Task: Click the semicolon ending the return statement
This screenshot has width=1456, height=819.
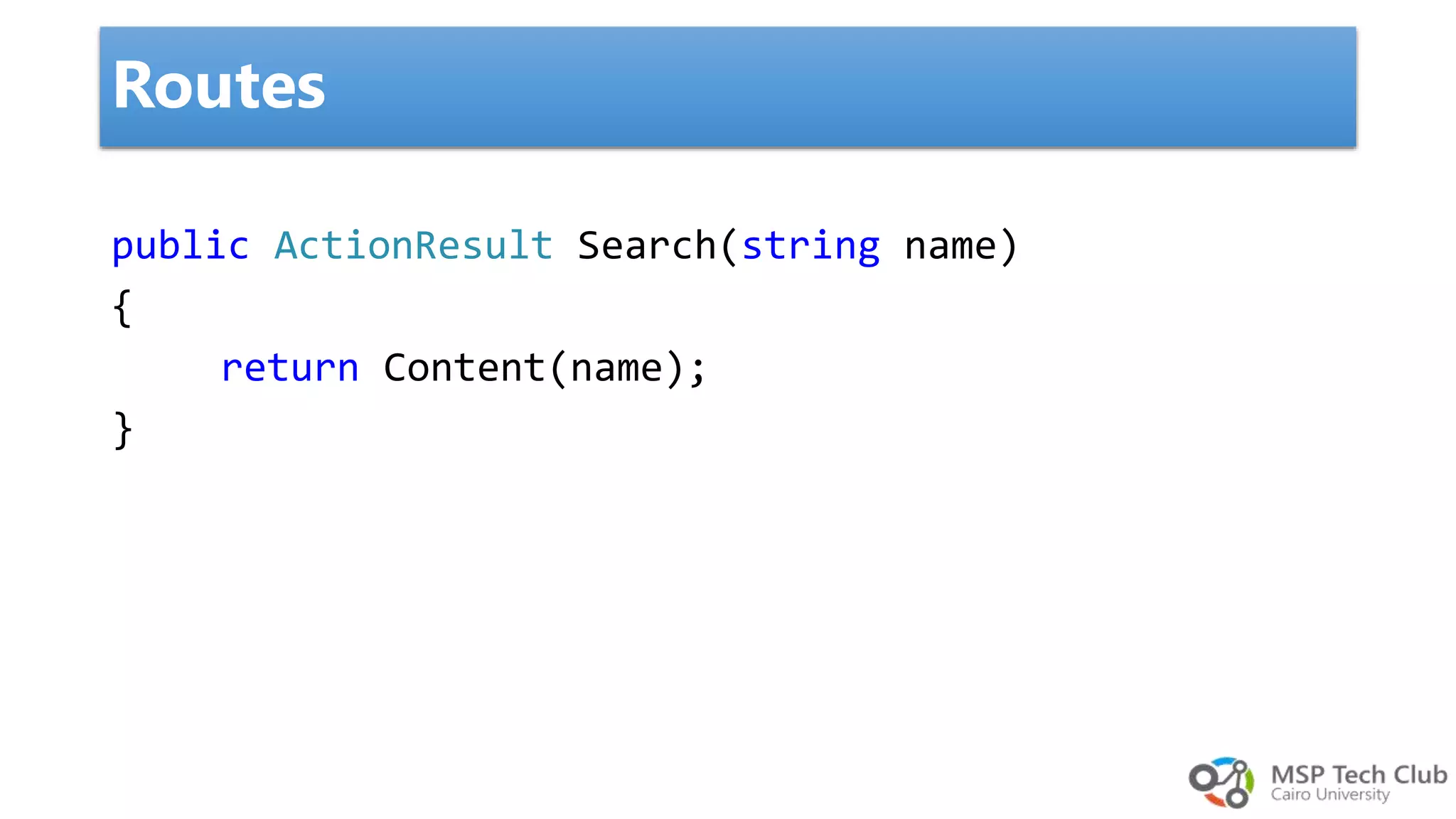Action: 698,370
